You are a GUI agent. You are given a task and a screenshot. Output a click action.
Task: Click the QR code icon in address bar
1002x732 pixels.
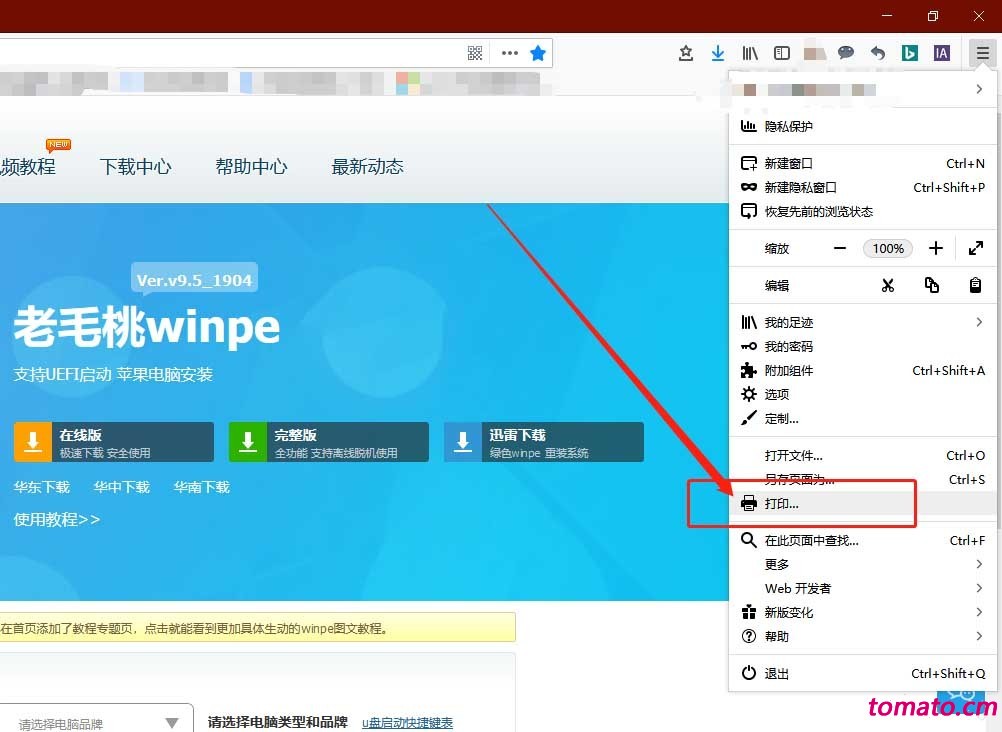[x=475, y=53]
